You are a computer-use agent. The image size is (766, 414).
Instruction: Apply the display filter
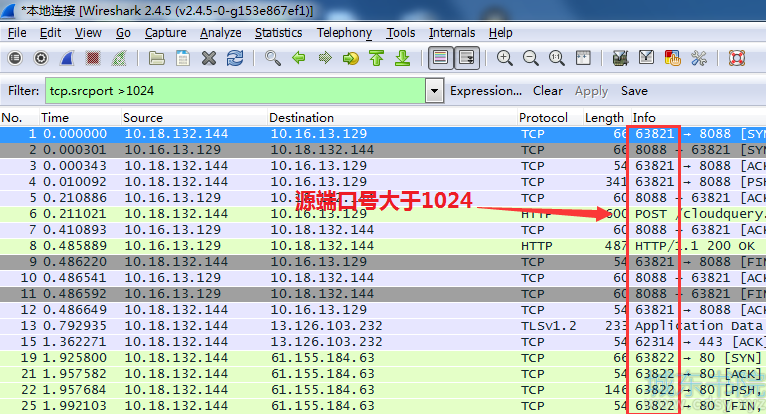click(591, 91)
